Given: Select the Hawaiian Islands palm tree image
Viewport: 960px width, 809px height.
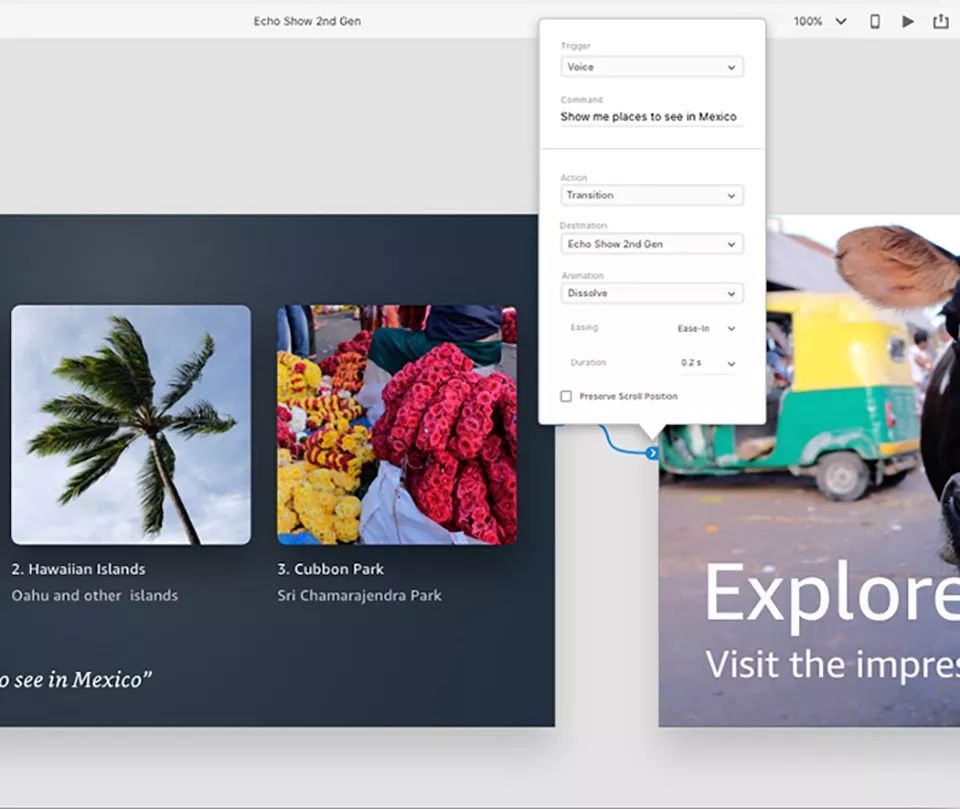Looking at the screenshot, I should (x=131, y=424).
